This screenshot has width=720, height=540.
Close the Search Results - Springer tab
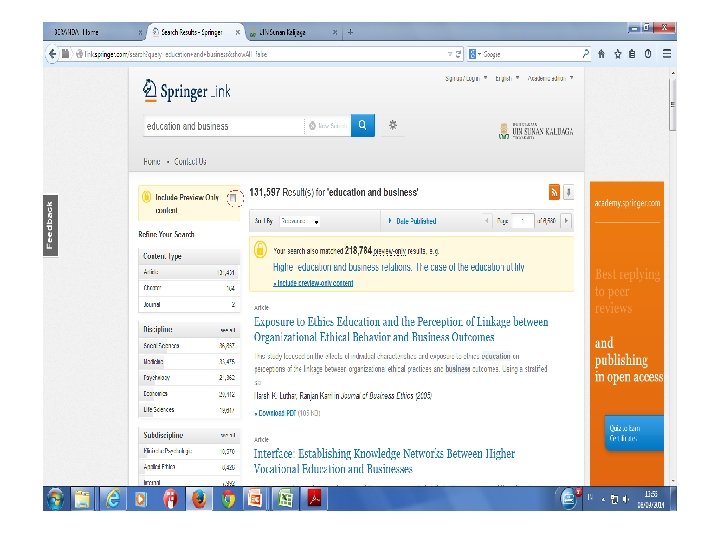[237, 32]
